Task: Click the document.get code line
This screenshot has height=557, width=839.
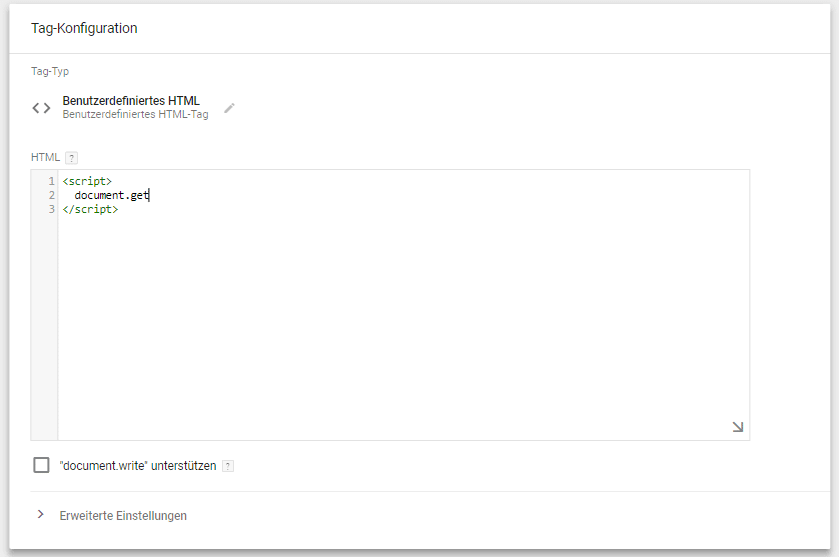Action: click(111, 195)
